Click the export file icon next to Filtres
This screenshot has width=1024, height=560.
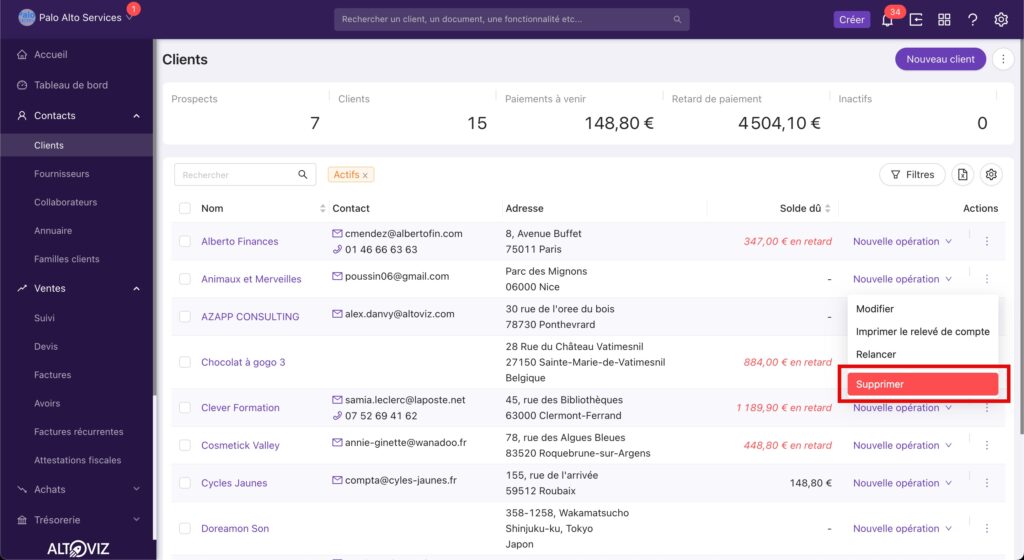[963, 175]
